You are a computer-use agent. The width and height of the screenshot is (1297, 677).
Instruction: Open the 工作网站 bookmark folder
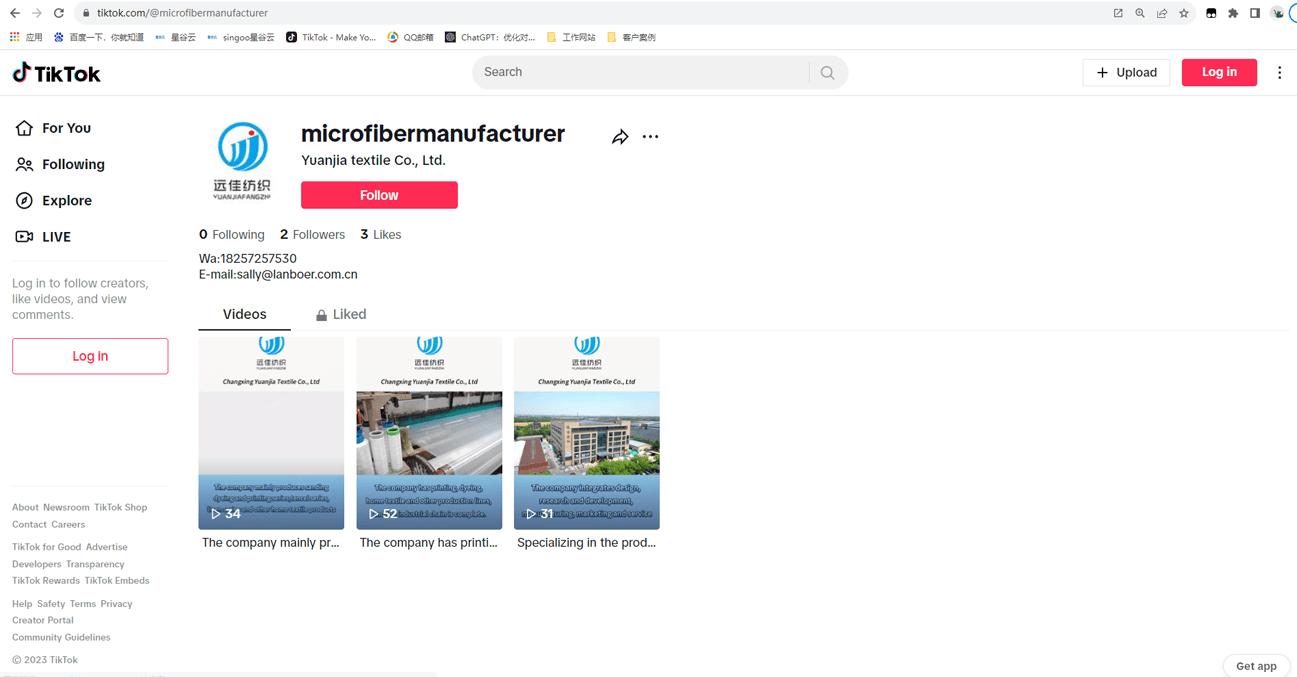[x=571, y=37]
